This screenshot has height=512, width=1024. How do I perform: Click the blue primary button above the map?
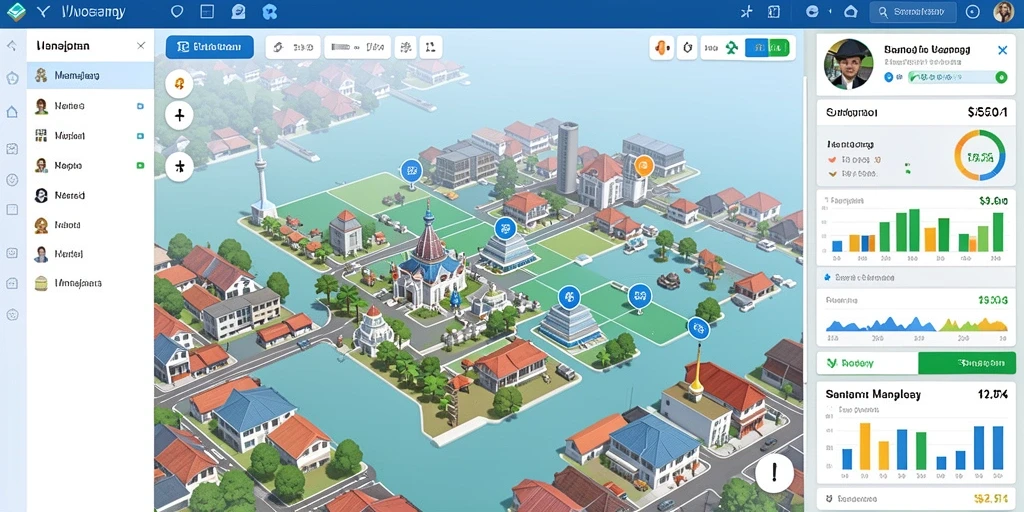point(210,47)
